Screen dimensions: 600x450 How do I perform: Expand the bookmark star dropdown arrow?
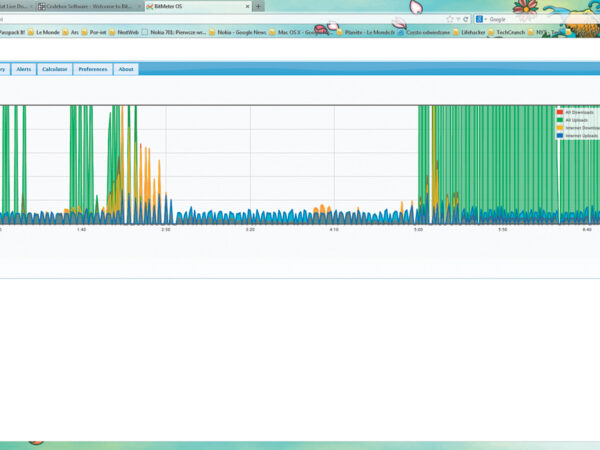[456, 18]
